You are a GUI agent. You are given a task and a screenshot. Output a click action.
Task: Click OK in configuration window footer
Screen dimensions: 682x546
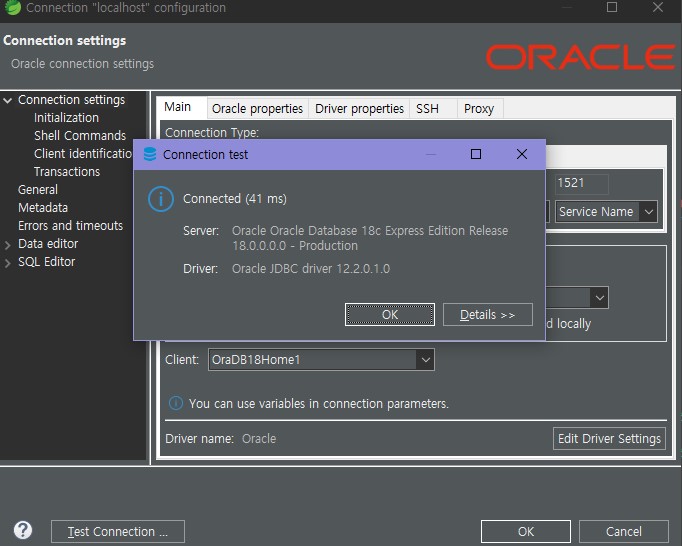point(525,532)
